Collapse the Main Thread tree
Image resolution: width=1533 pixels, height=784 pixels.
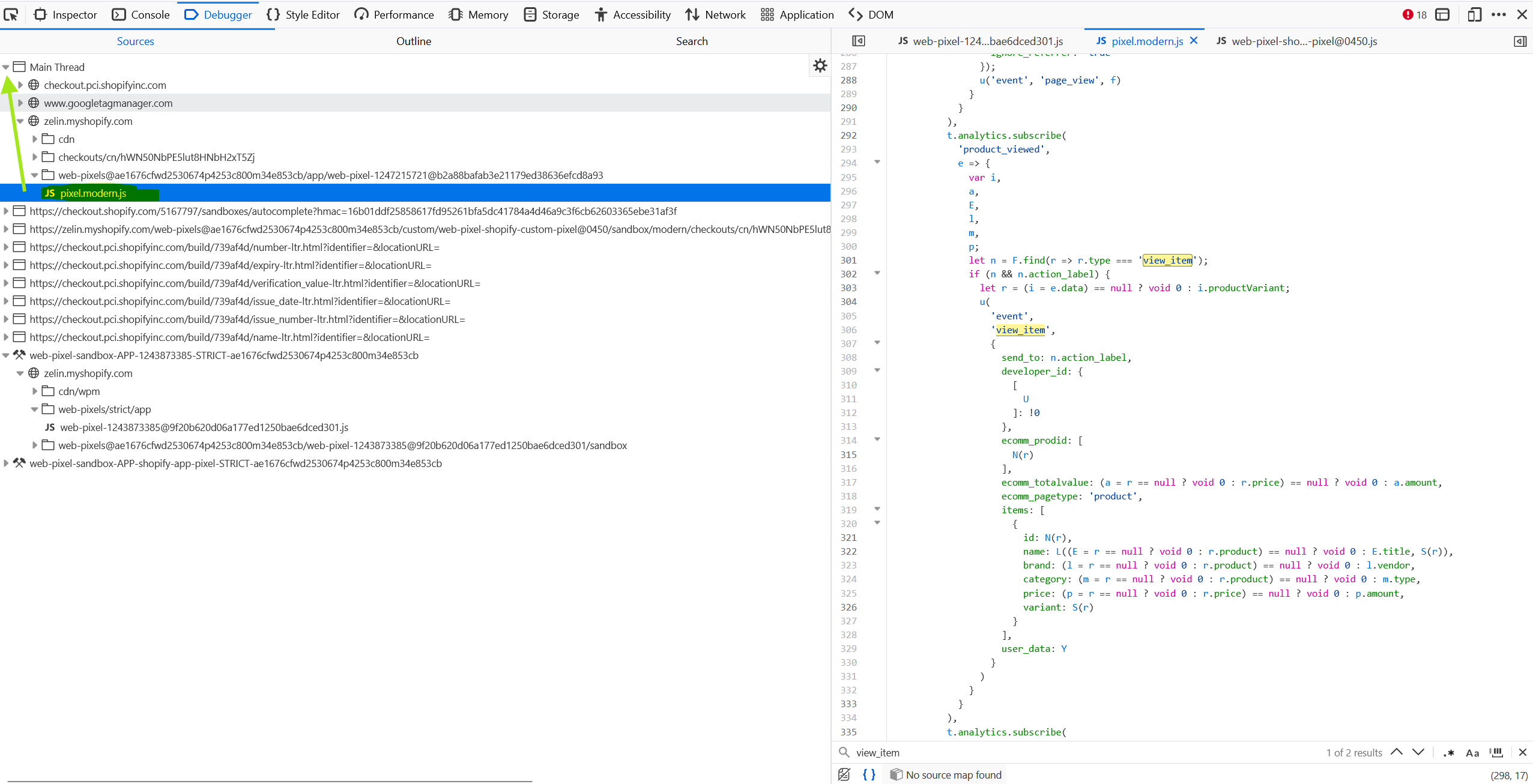(6, 67)
